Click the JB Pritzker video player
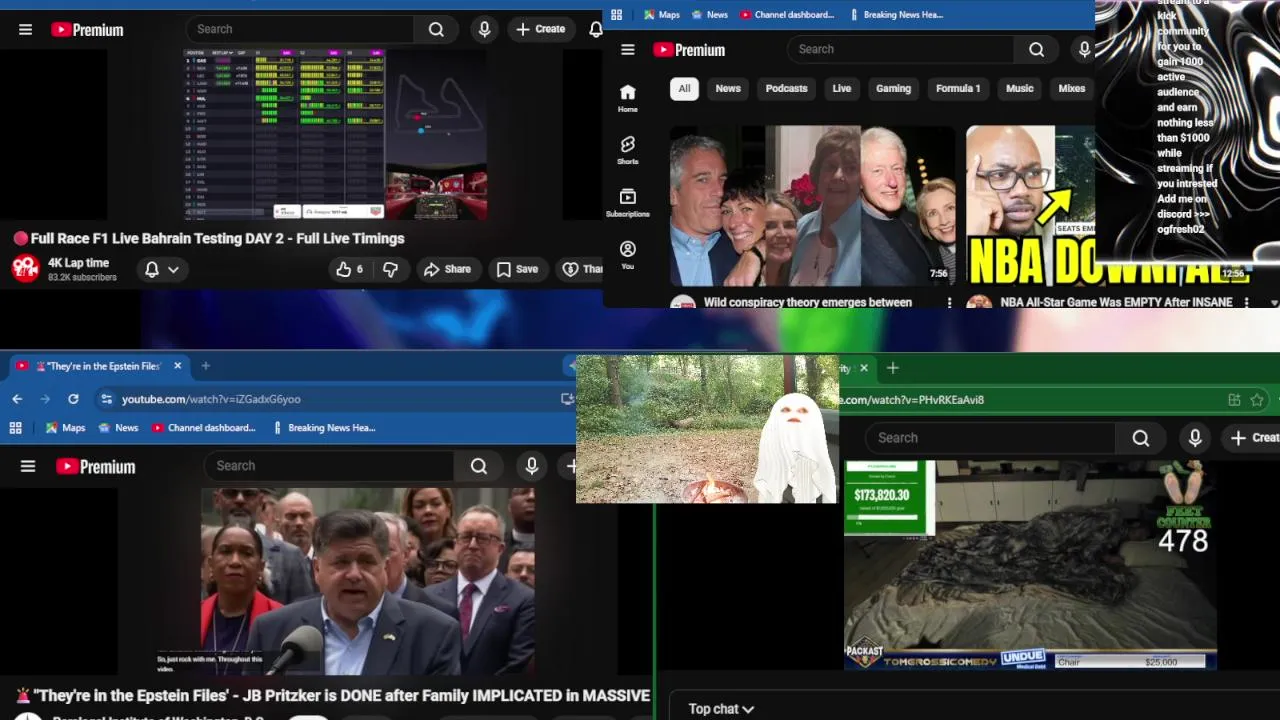The height and width of the screenshot is (720, 1280). (x=367, y=581)
